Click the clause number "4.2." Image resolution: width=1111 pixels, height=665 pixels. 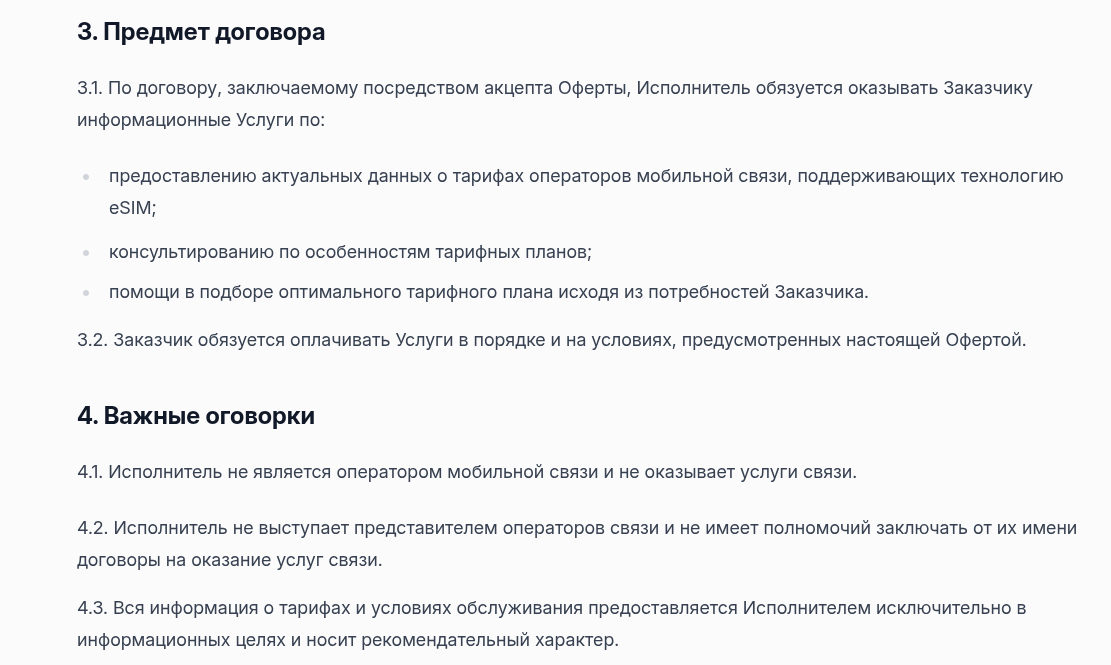click(92, 528)
